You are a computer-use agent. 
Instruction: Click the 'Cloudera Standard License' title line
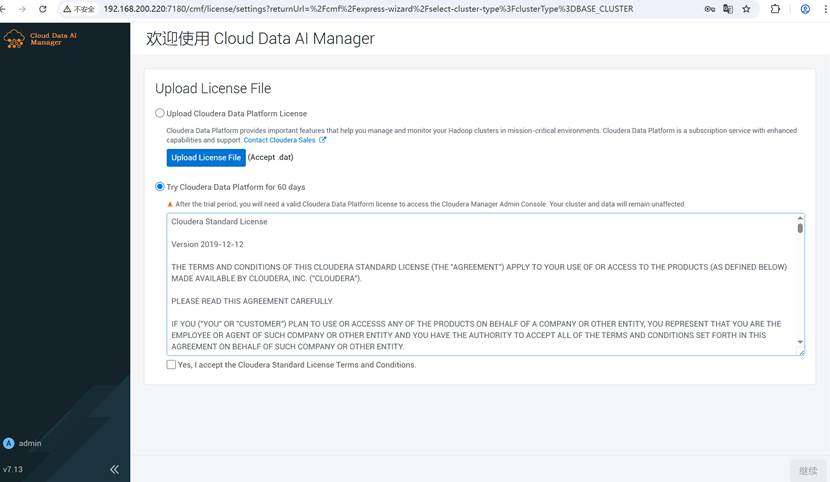[x=219, y=222]
